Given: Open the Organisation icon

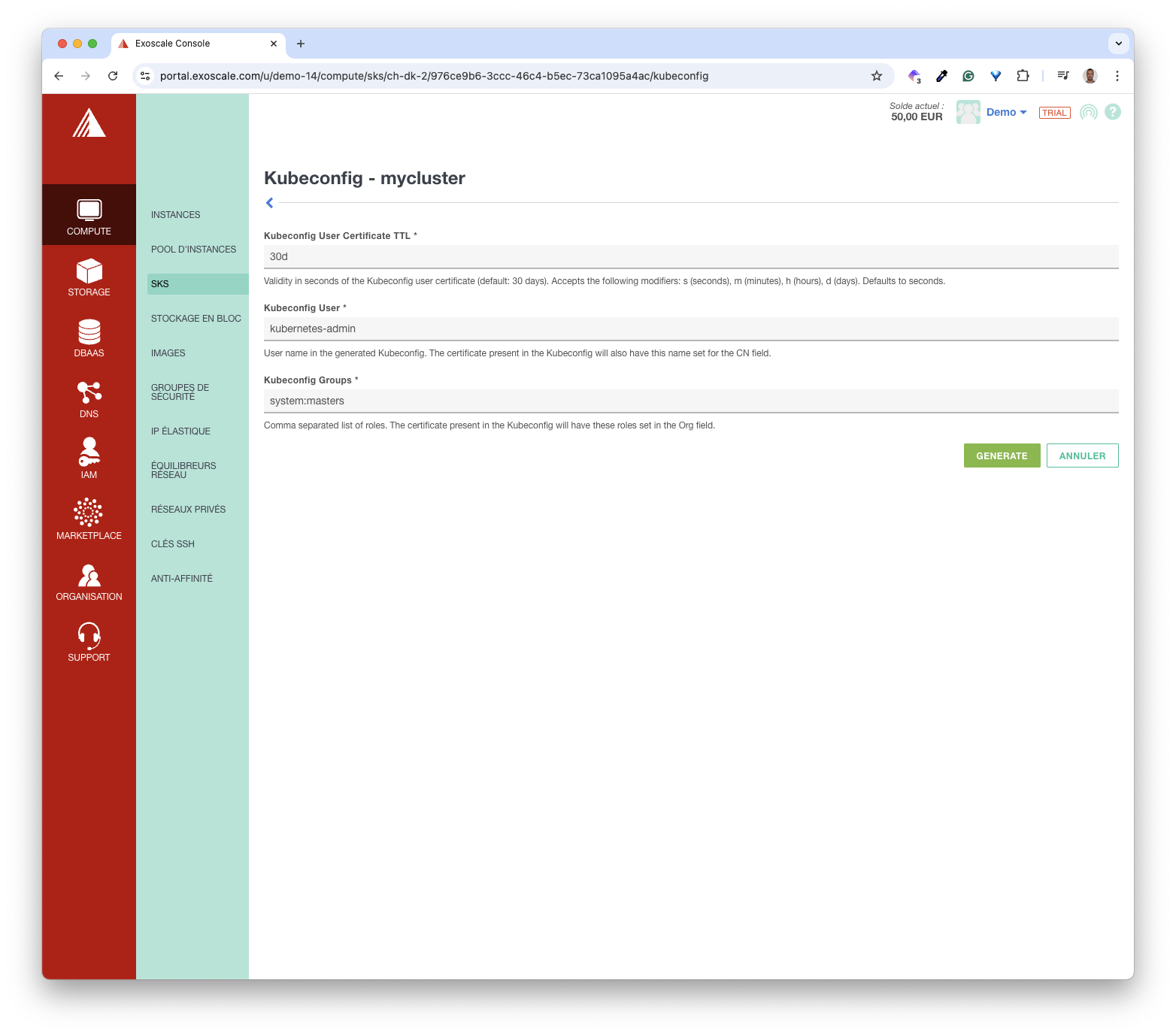Looking at the screenshot, I should pyautogui.click(x=89, y=575).
